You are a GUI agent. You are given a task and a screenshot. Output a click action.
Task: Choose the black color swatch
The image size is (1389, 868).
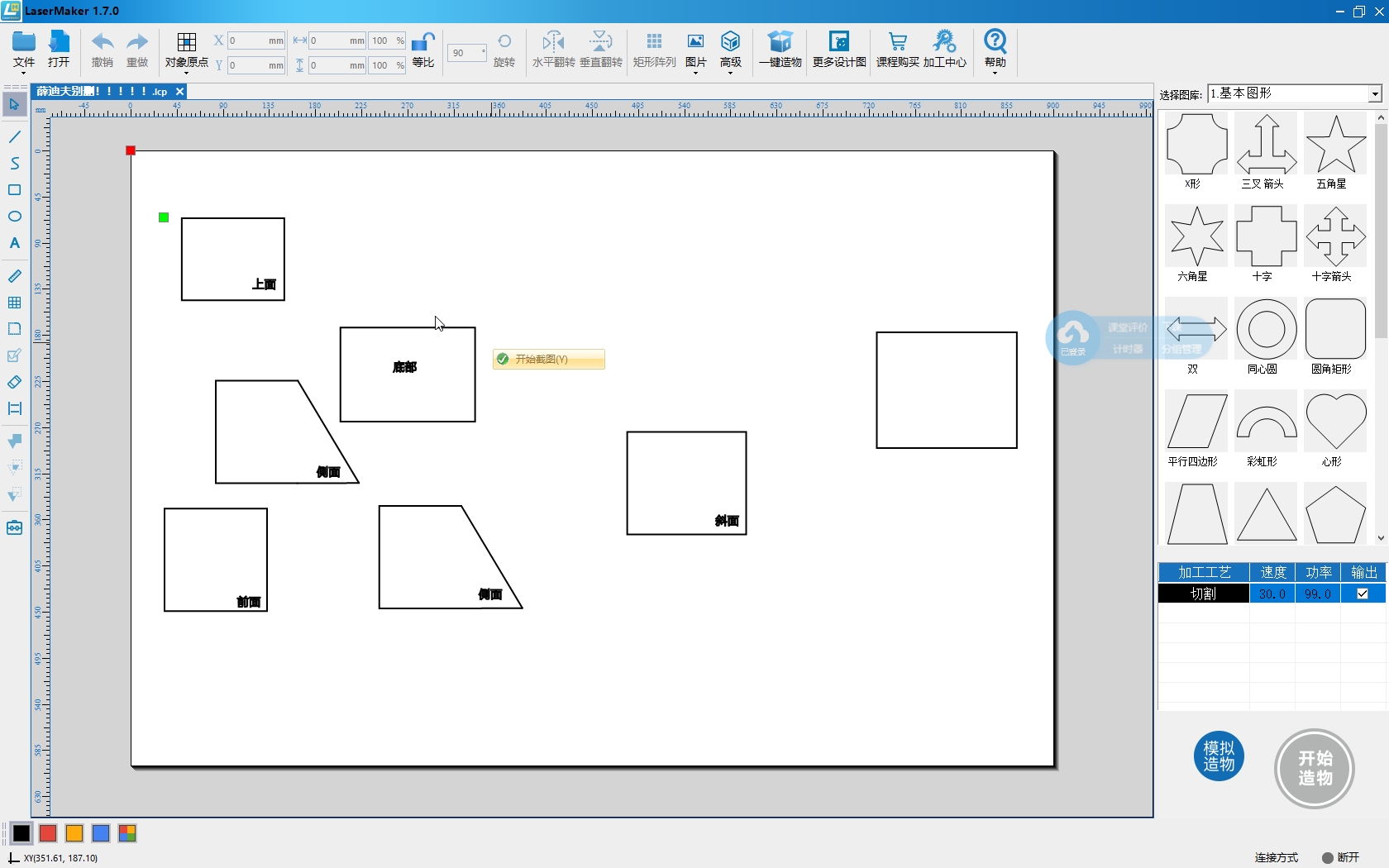coord(21,833)
